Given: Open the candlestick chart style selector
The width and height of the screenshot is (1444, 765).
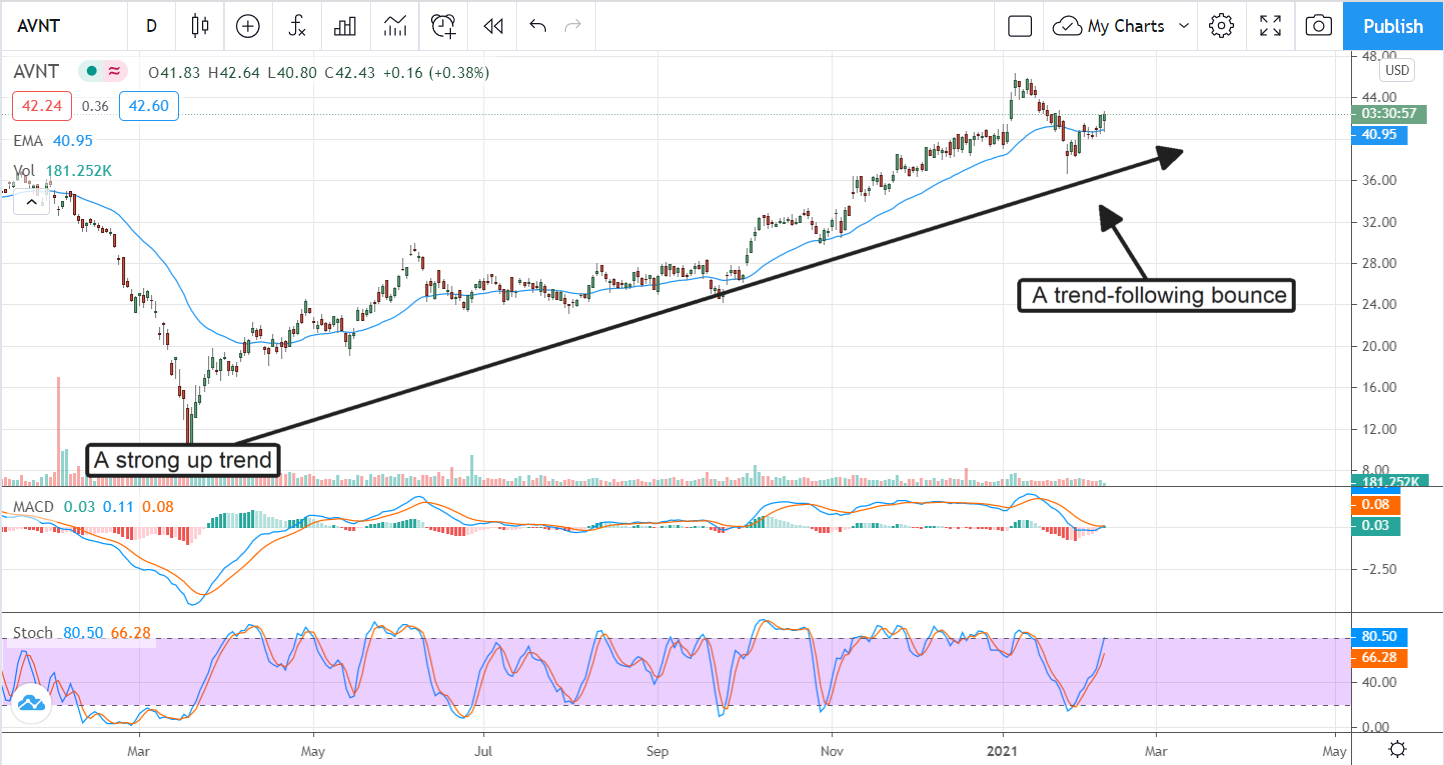Looking at the screenshot, I should (201, 26).
